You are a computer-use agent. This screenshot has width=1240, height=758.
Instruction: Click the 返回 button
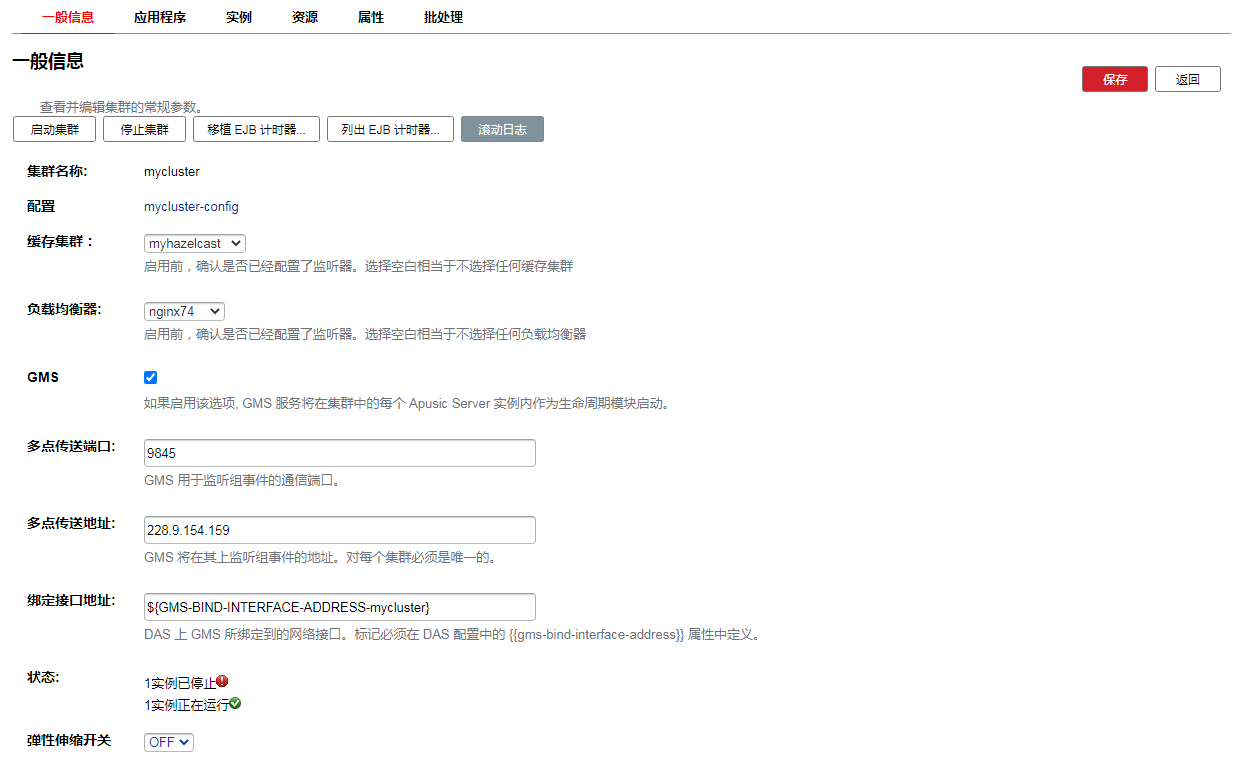click(1187, 80)
